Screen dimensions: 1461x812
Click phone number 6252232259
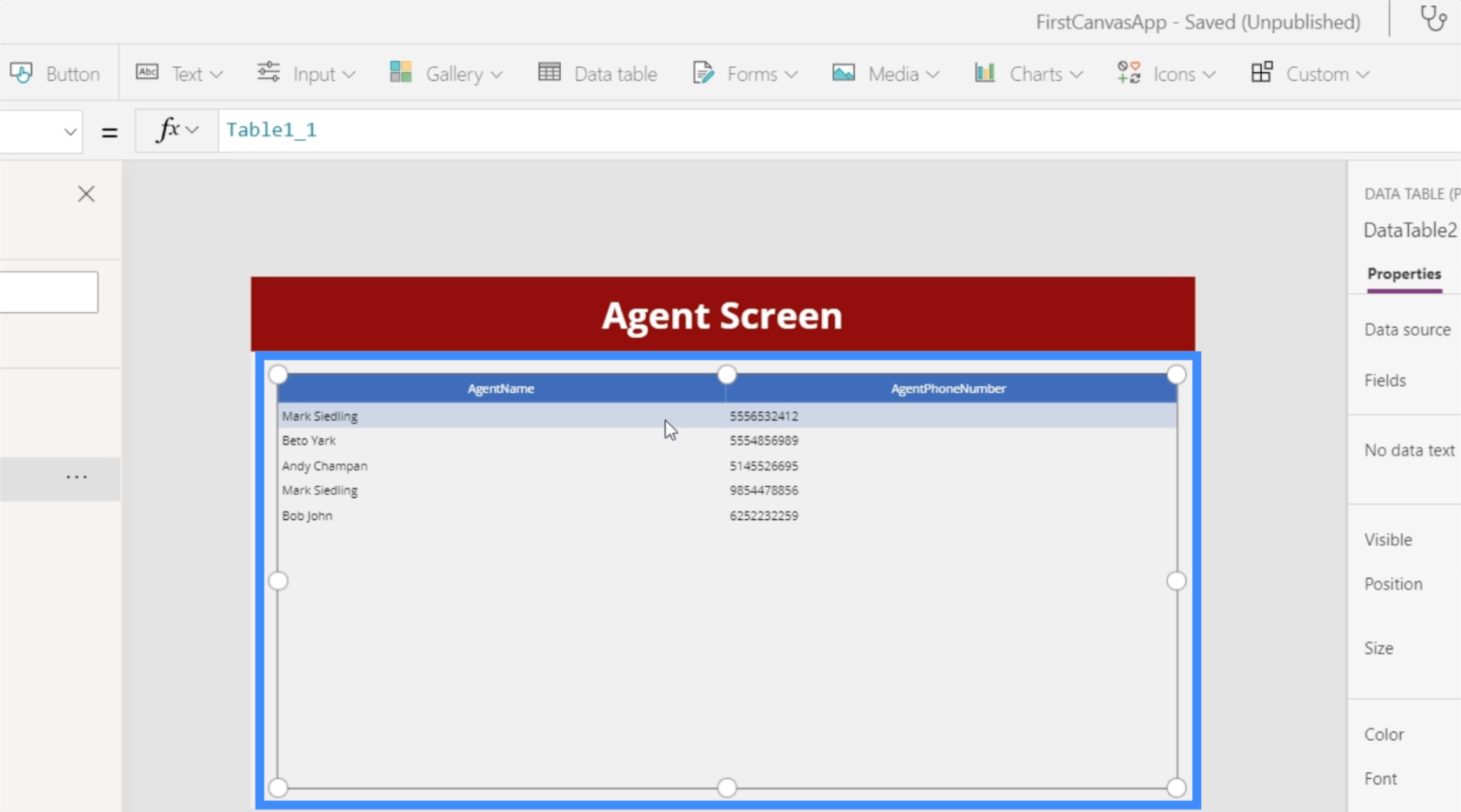pyautogui.click(x=764, y=516)
